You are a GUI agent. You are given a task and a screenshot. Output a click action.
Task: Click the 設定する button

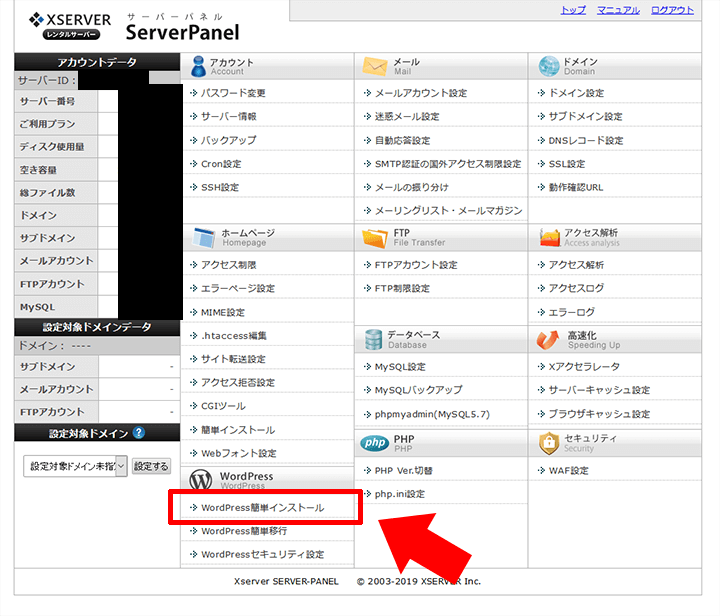point(151,466)
